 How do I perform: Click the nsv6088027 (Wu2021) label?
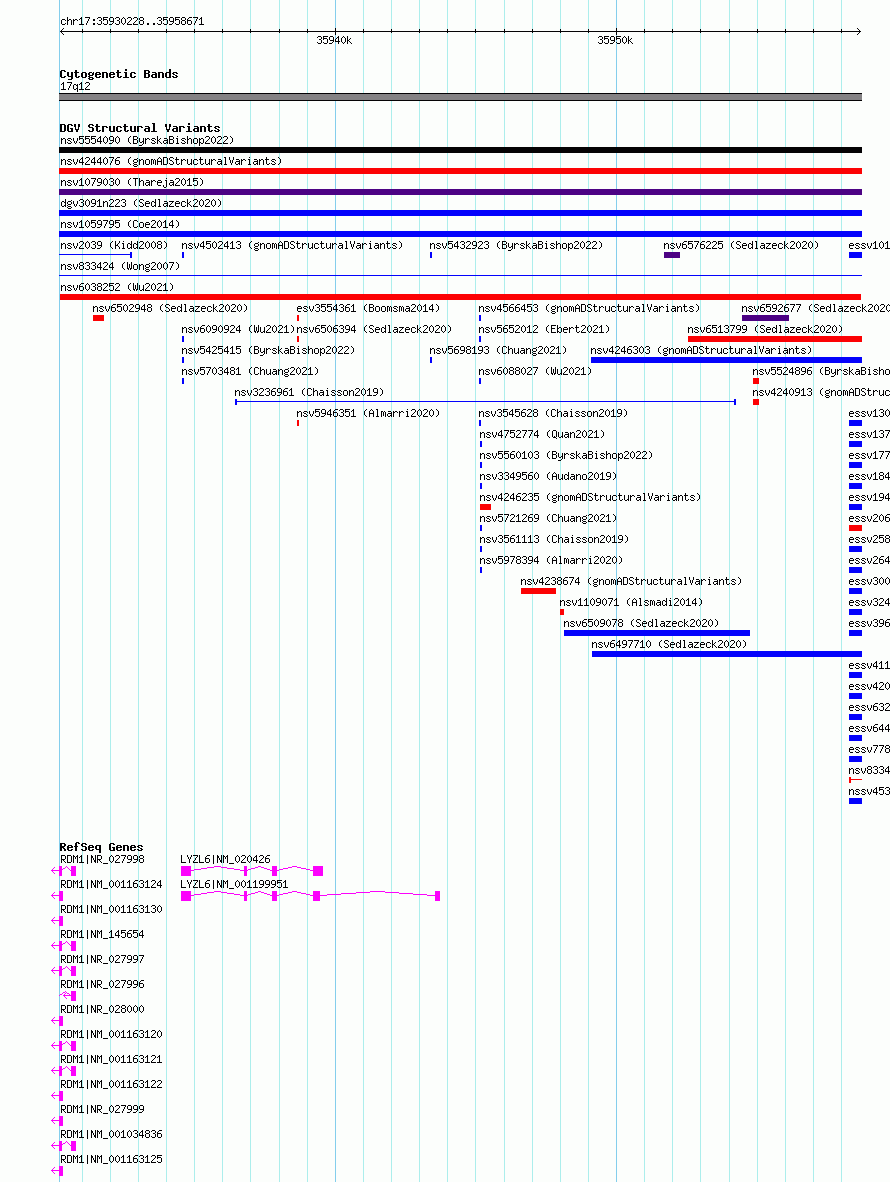[x=535, y=372]
